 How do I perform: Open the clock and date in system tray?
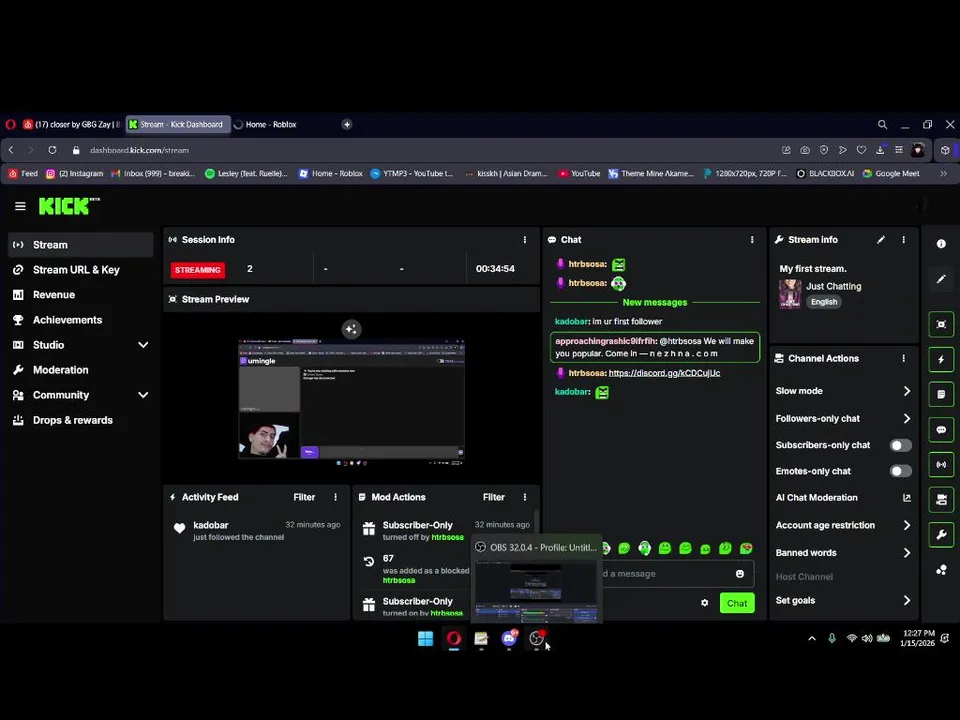918,638
